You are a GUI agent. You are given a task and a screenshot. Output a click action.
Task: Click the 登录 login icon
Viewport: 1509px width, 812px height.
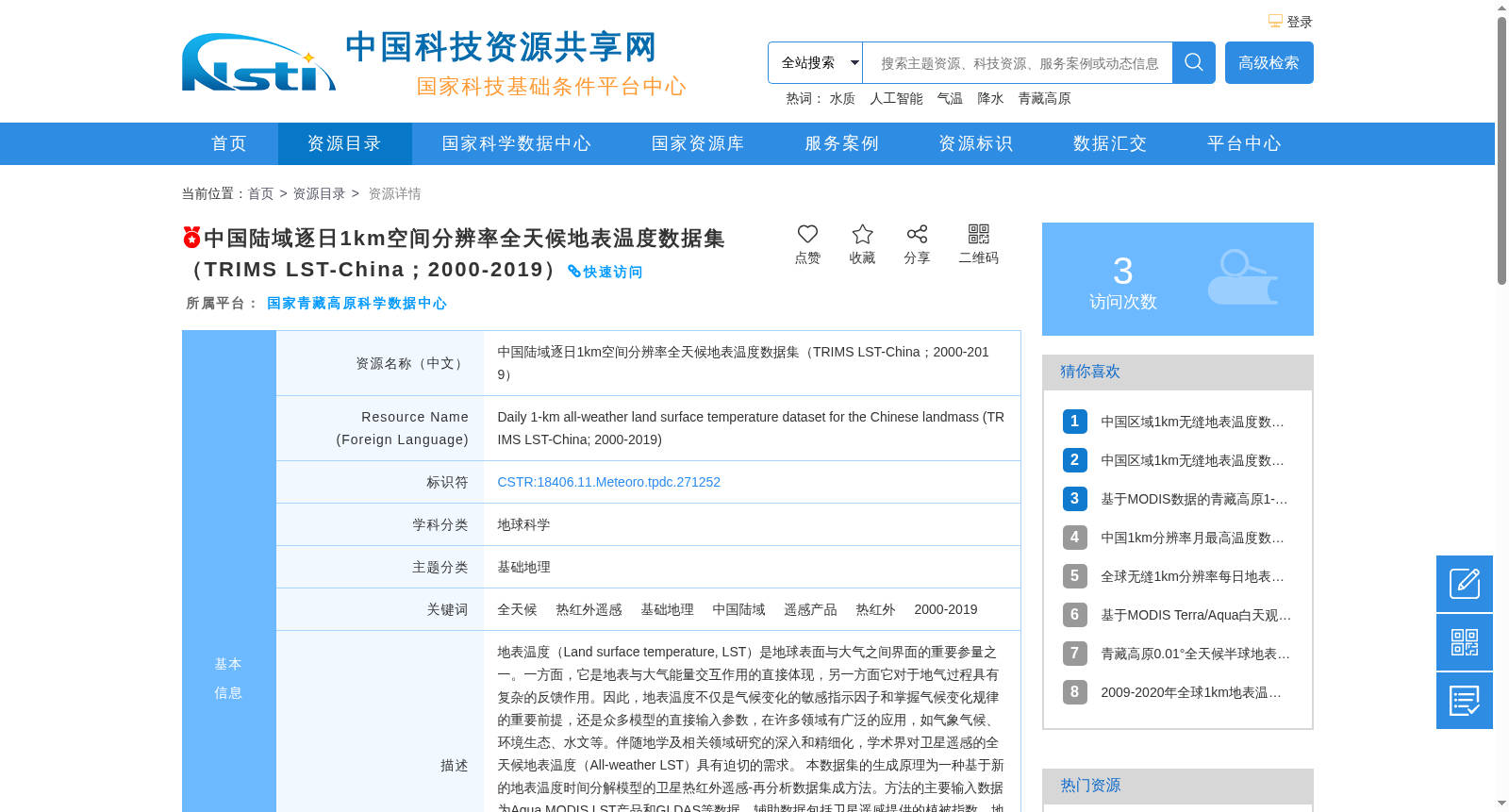click(1275, 22)
